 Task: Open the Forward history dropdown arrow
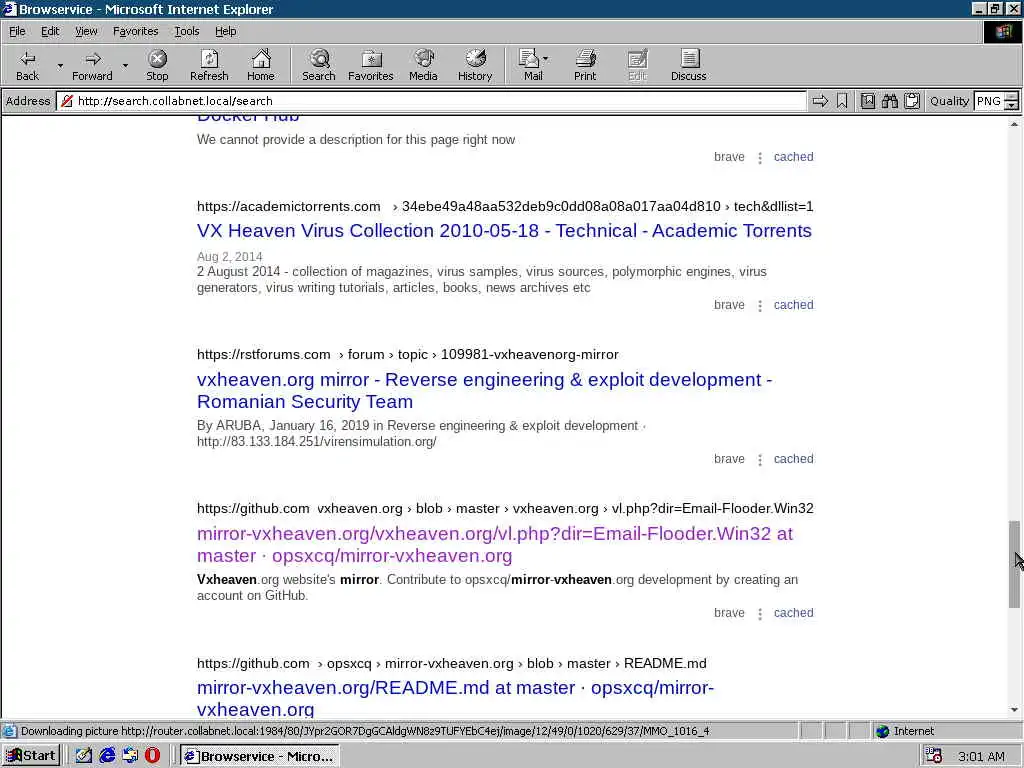[125, 65]
